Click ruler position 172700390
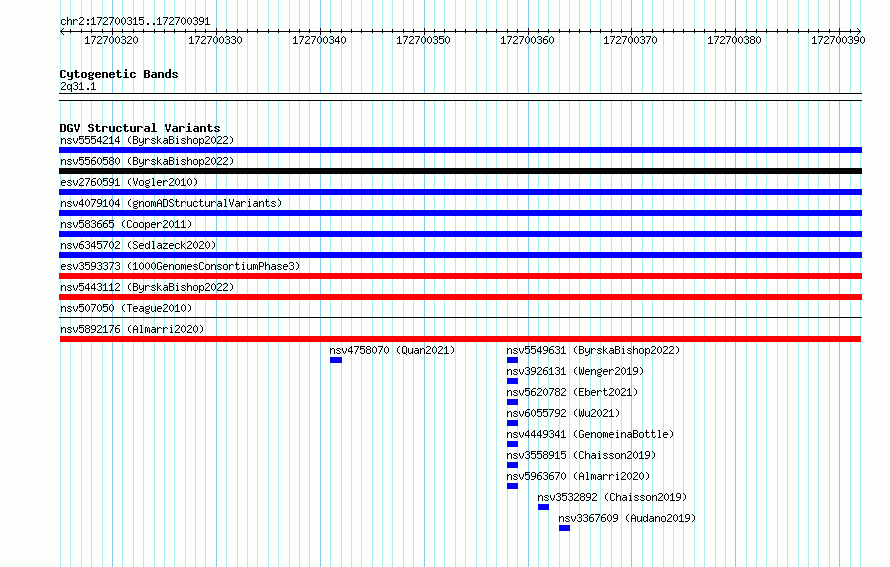The image size is (890, 567). (838, 40)
